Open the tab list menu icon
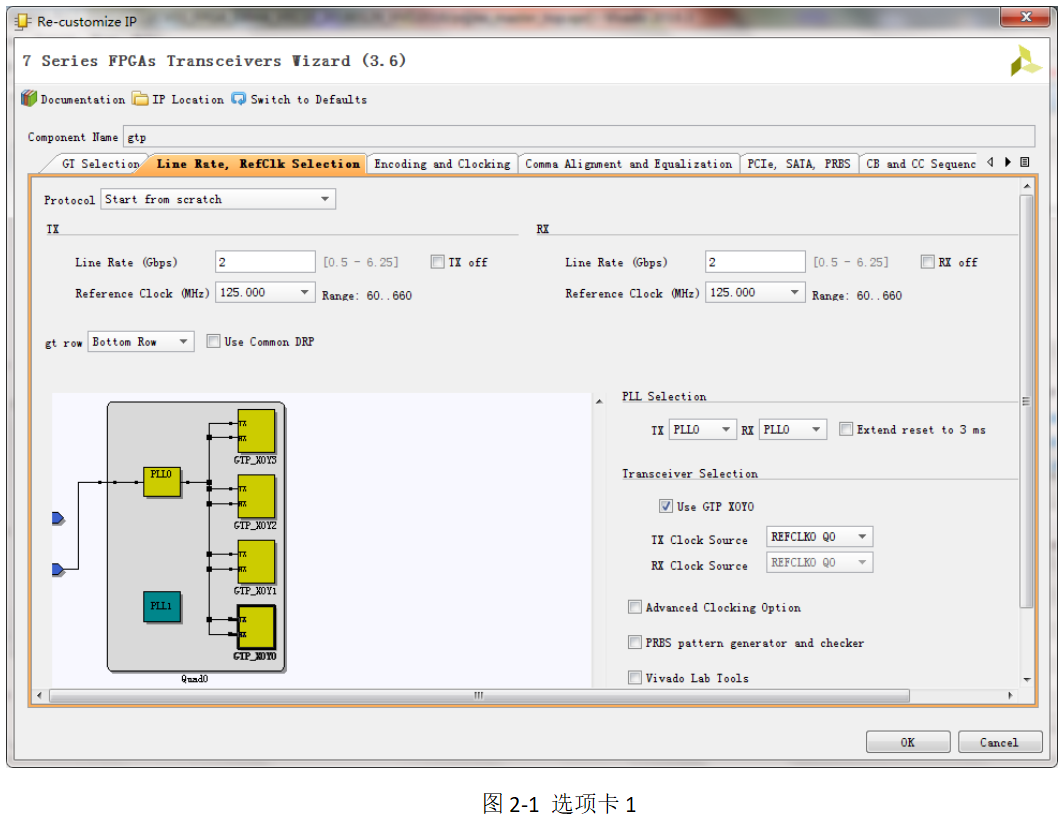This screenshot has width=1062, height=820. coord(1025,163)
